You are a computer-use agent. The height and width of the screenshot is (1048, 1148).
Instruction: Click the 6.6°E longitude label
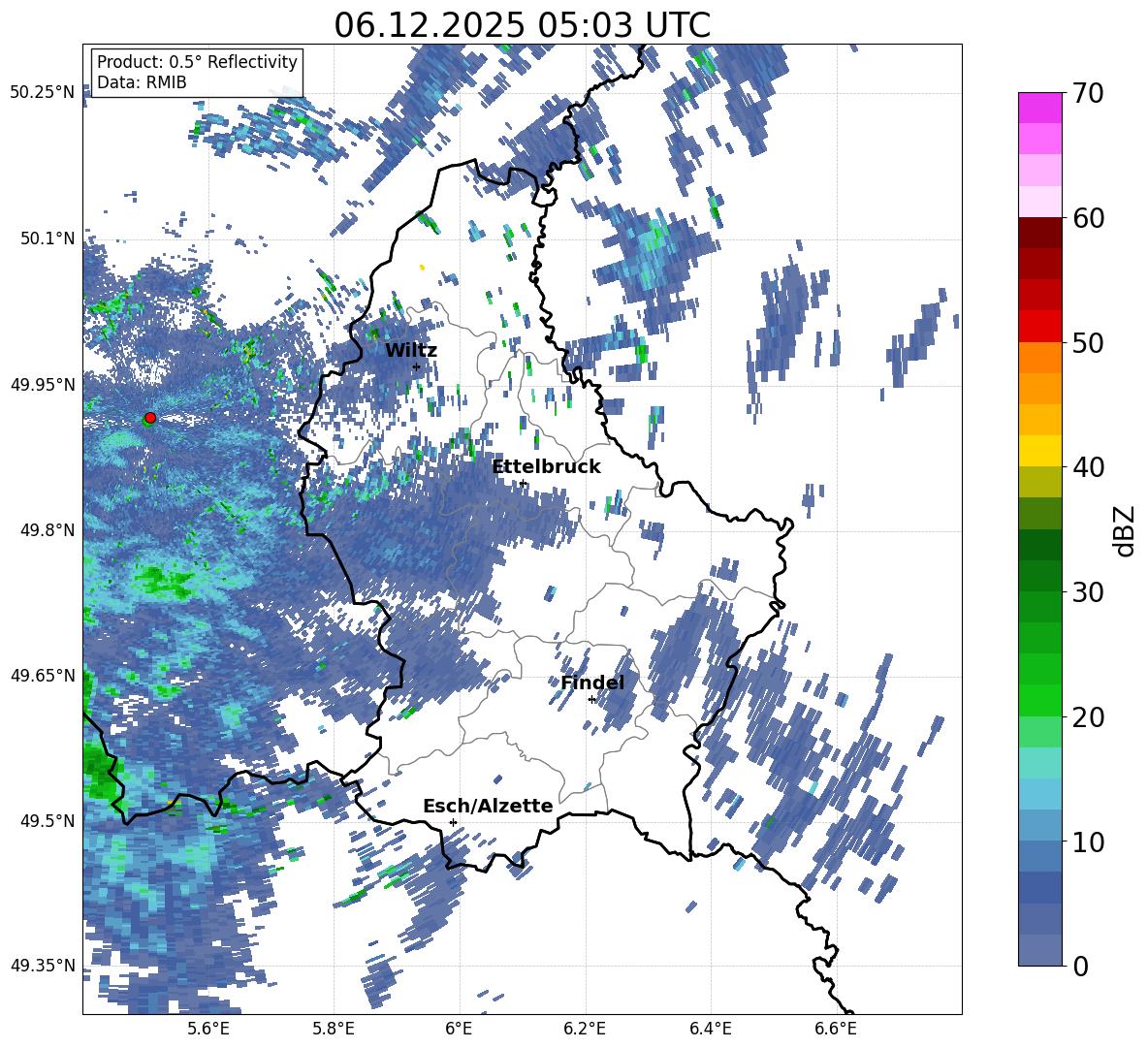[836, 1029]
